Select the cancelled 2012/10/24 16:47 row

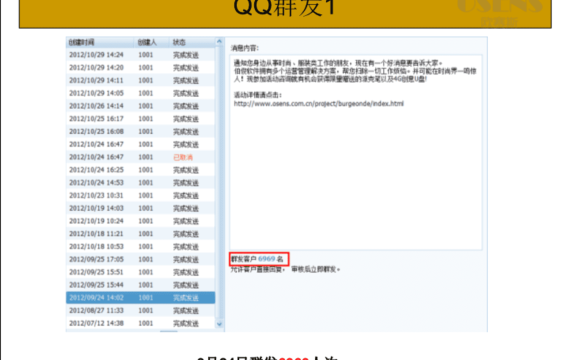coord(141,157)
